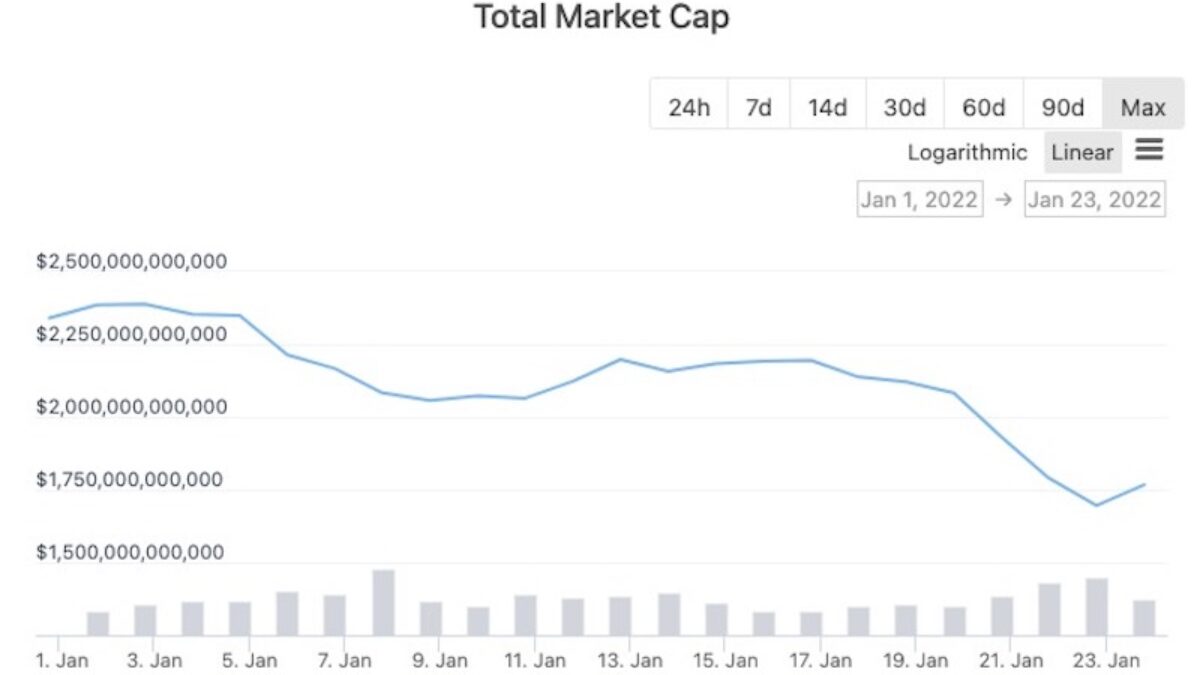This screenshot has width=1200, height=675.
Task: Click the volume bar above 23. Jan
Action: [1096, 606]
